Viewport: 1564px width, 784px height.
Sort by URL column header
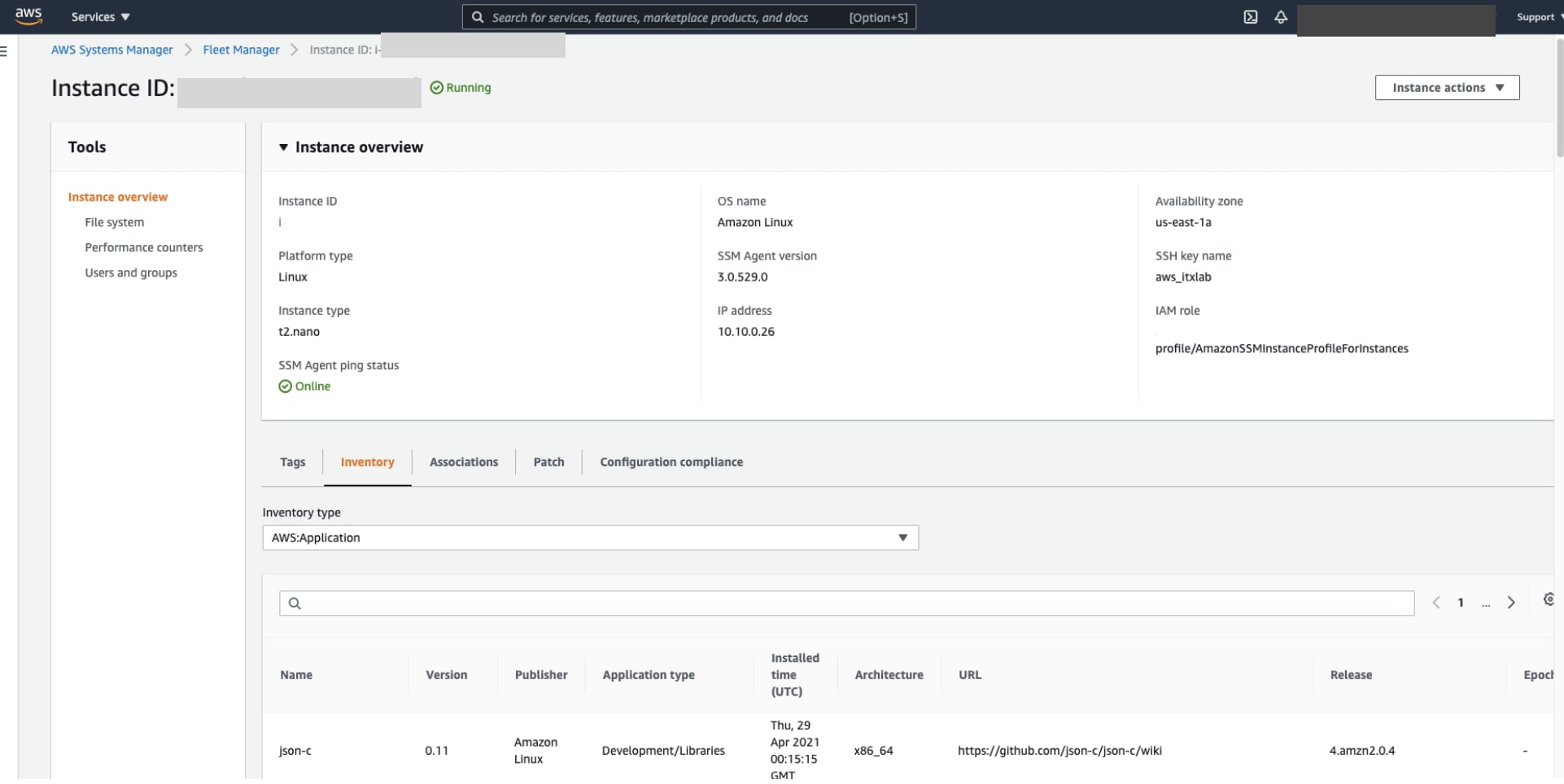[970, 675]
